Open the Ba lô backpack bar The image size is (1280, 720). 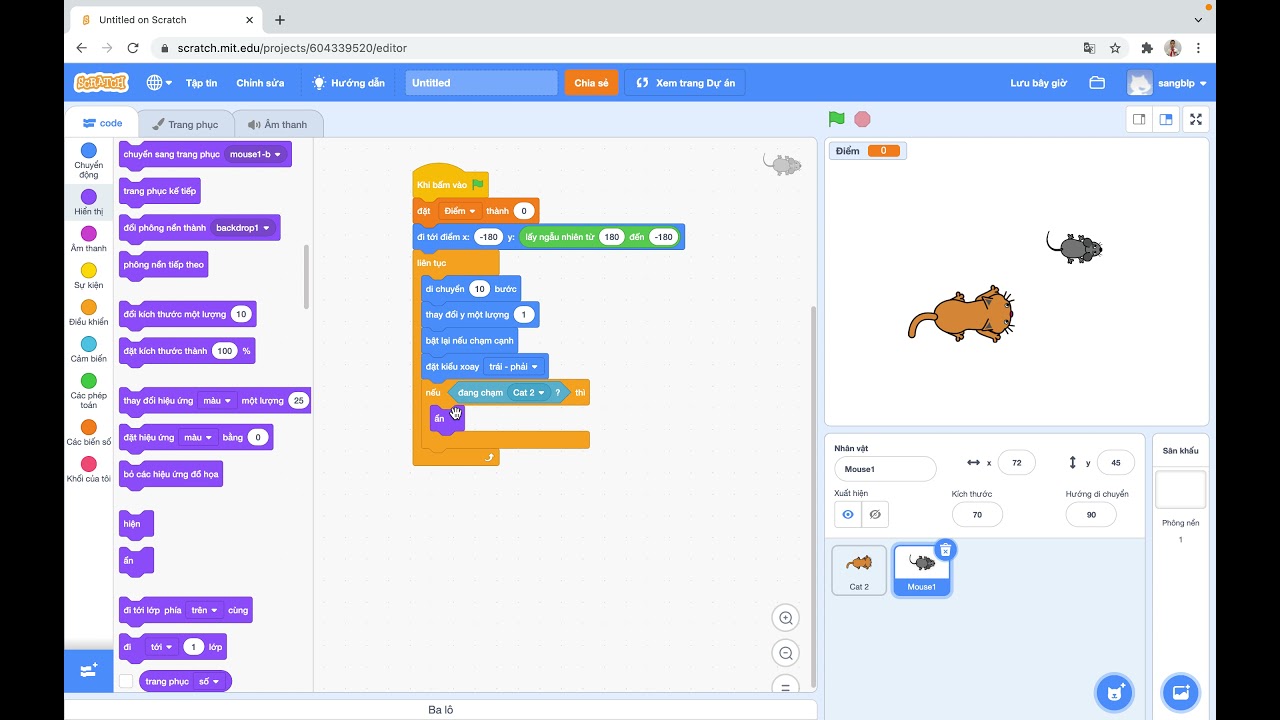441,710
